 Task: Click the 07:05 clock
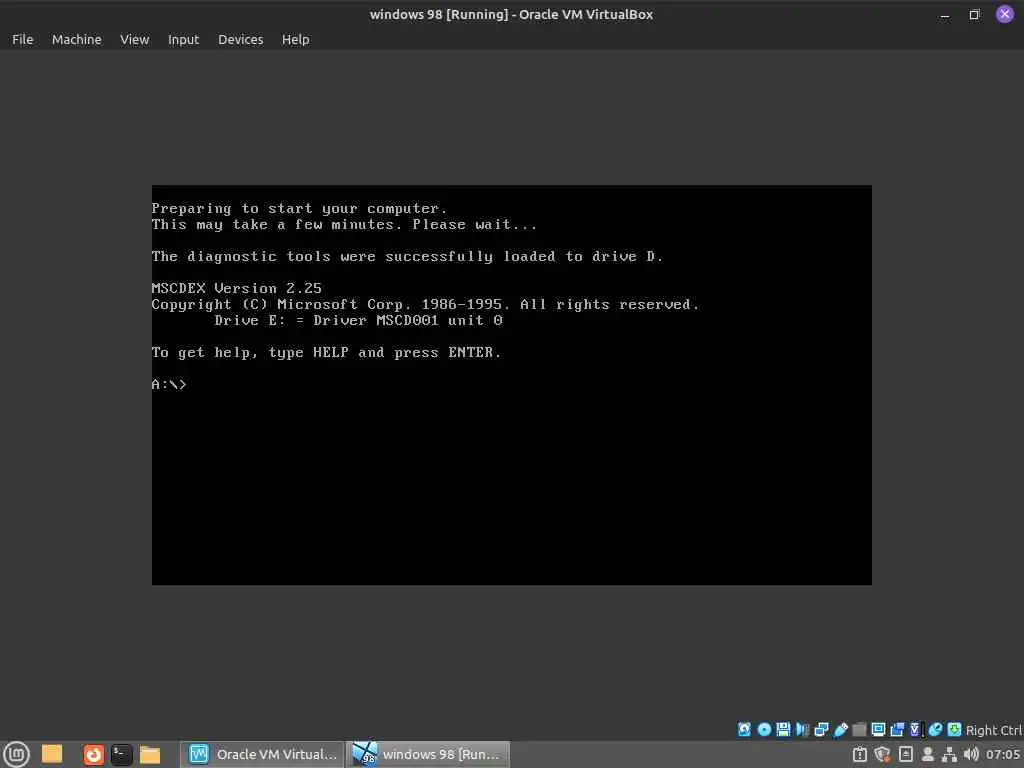click(x=1002, y=754)
